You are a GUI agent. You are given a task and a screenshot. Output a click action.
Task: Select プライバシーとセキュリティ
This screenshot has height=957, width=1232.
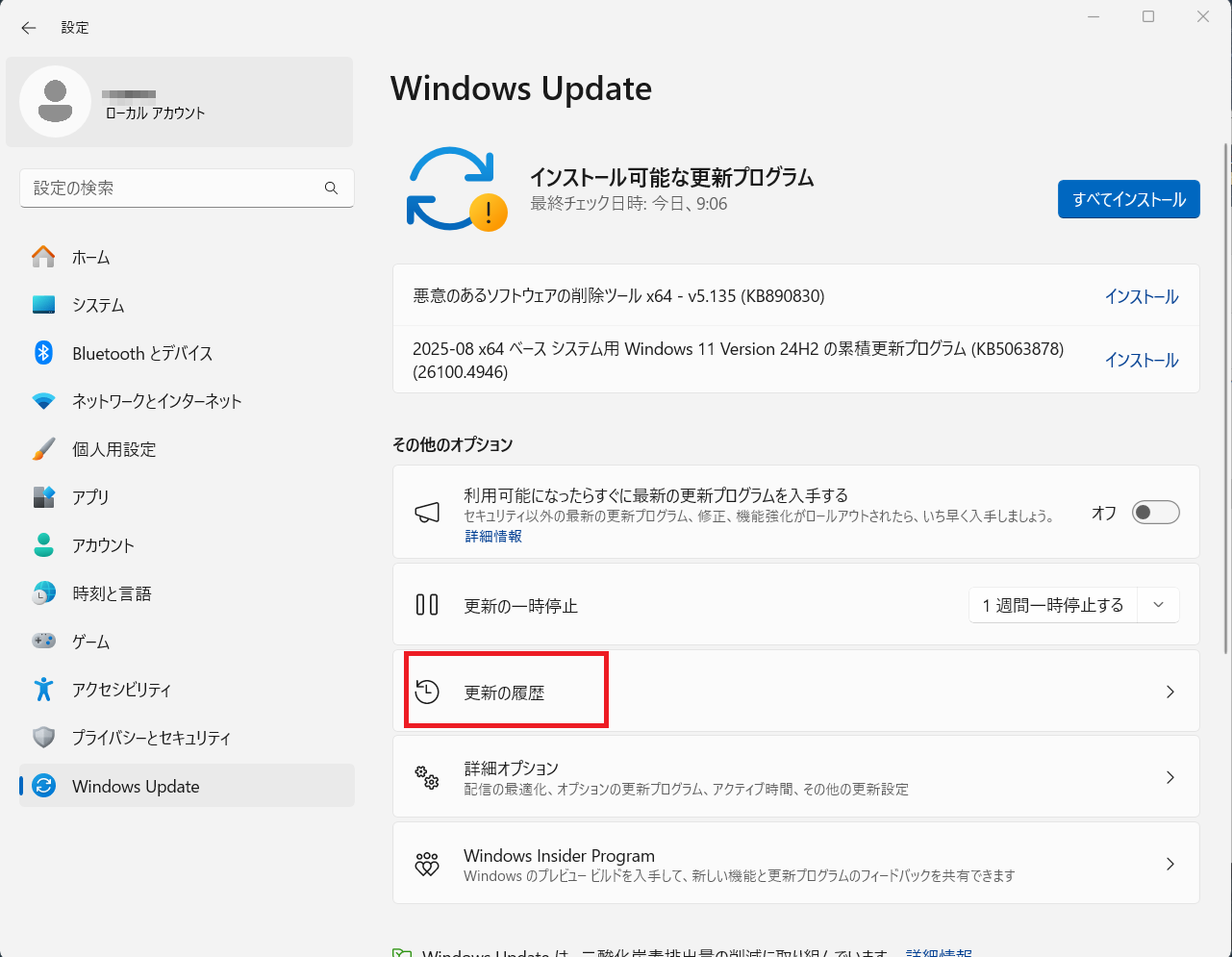187,738
